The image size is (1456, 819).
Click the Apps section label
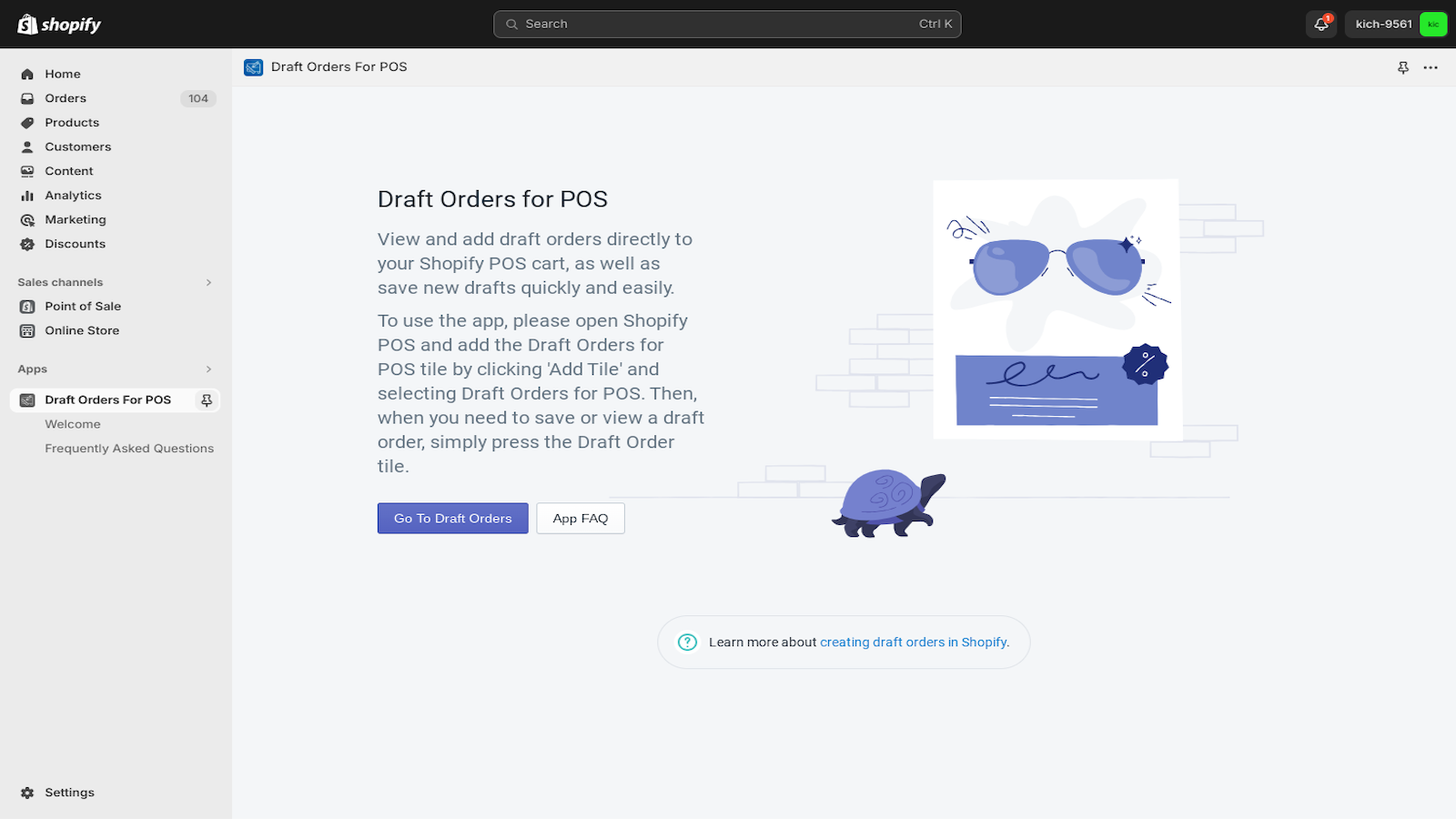tap(32, 369)
